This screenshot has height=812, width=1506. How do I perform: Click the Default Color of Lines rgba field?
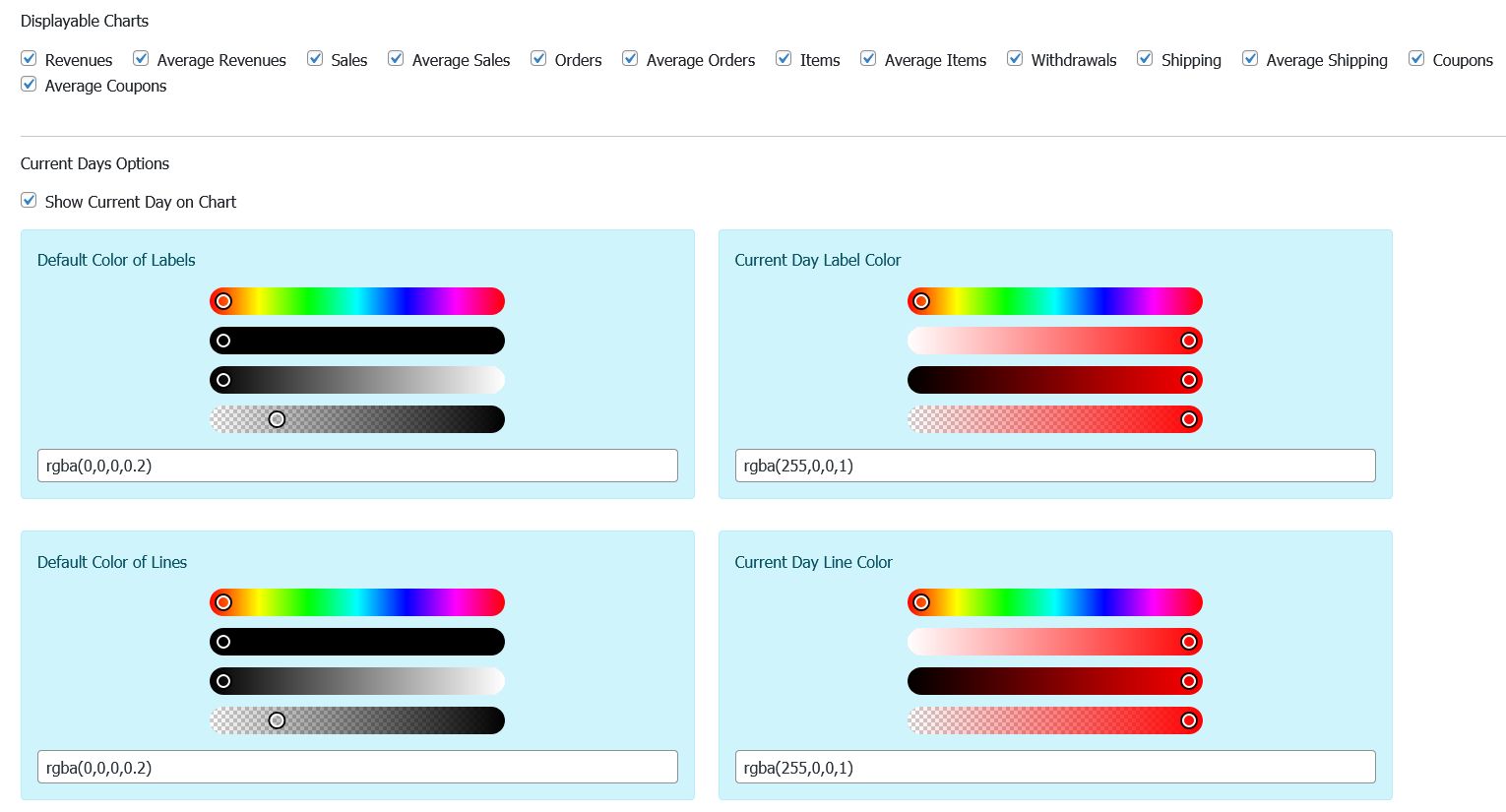[x=357, y=767]
